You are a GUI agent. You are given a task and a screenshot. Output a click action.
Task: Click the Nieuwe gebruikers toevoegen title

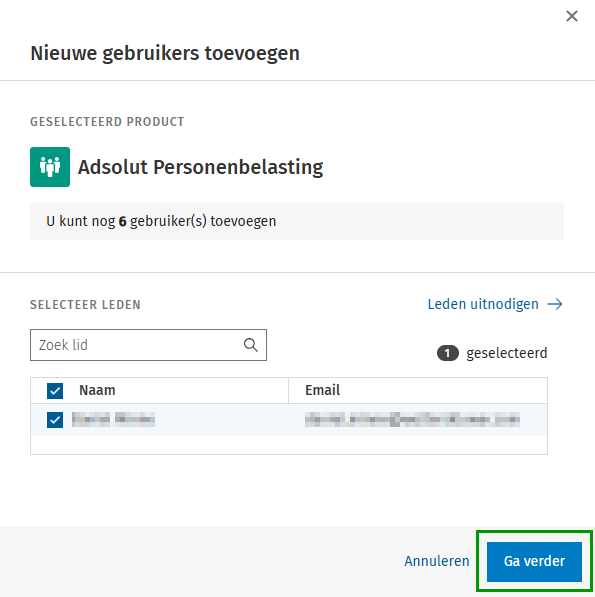(x=165, y=53)
